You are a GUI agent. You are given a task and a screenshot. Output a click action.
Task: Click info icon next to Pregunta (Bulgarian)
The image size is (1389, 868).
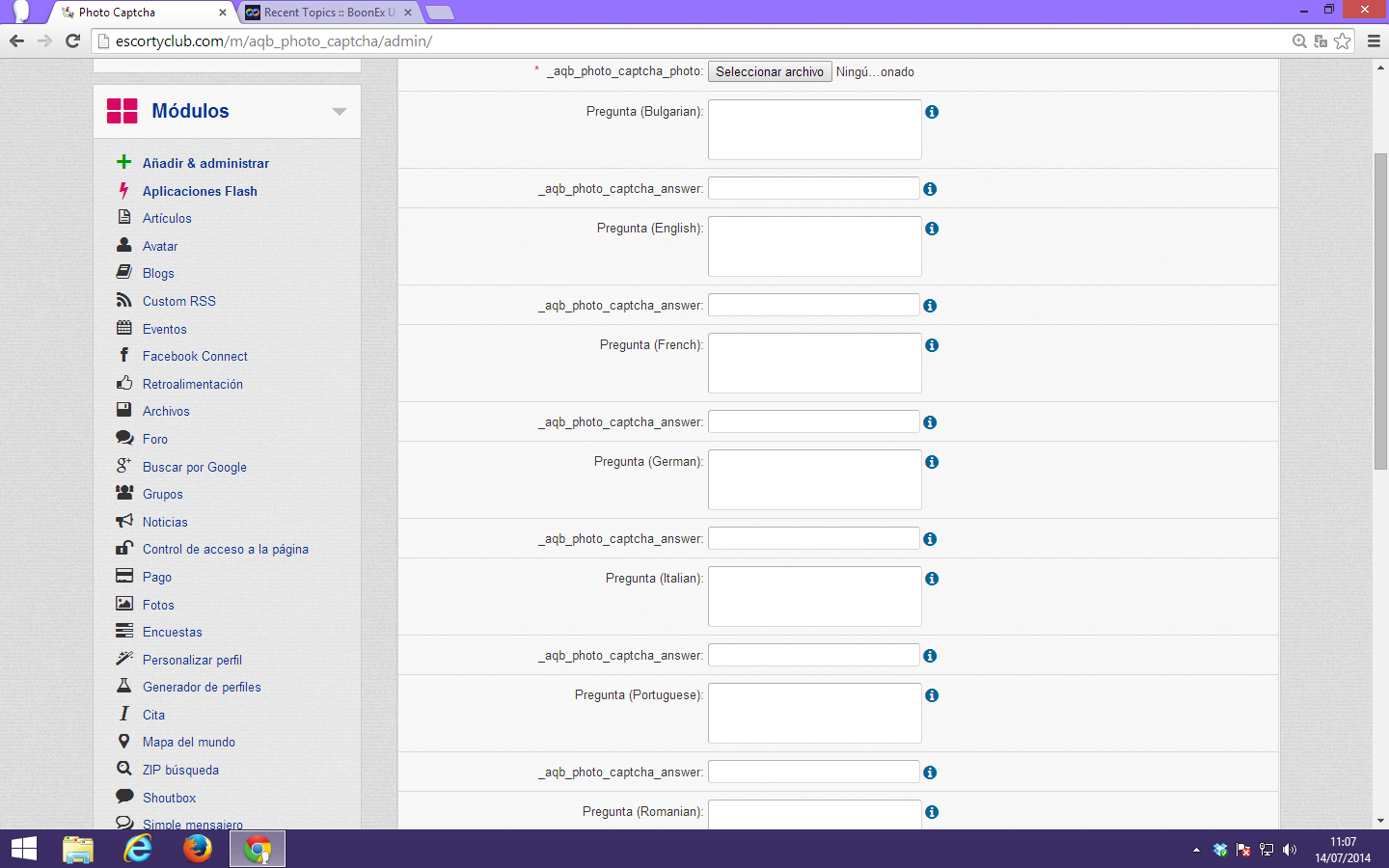pos(932,112)
